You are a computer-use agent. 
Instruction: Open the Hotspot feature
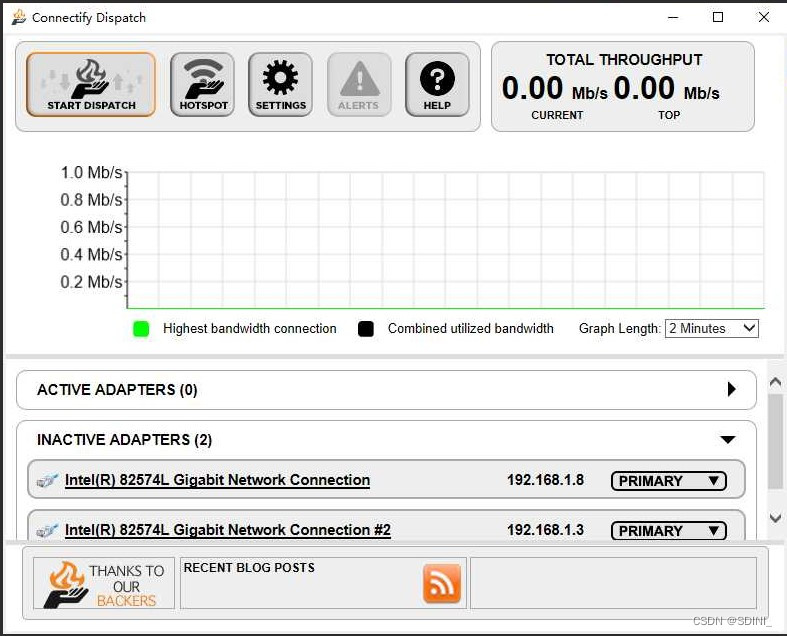[x=203, y=84]
